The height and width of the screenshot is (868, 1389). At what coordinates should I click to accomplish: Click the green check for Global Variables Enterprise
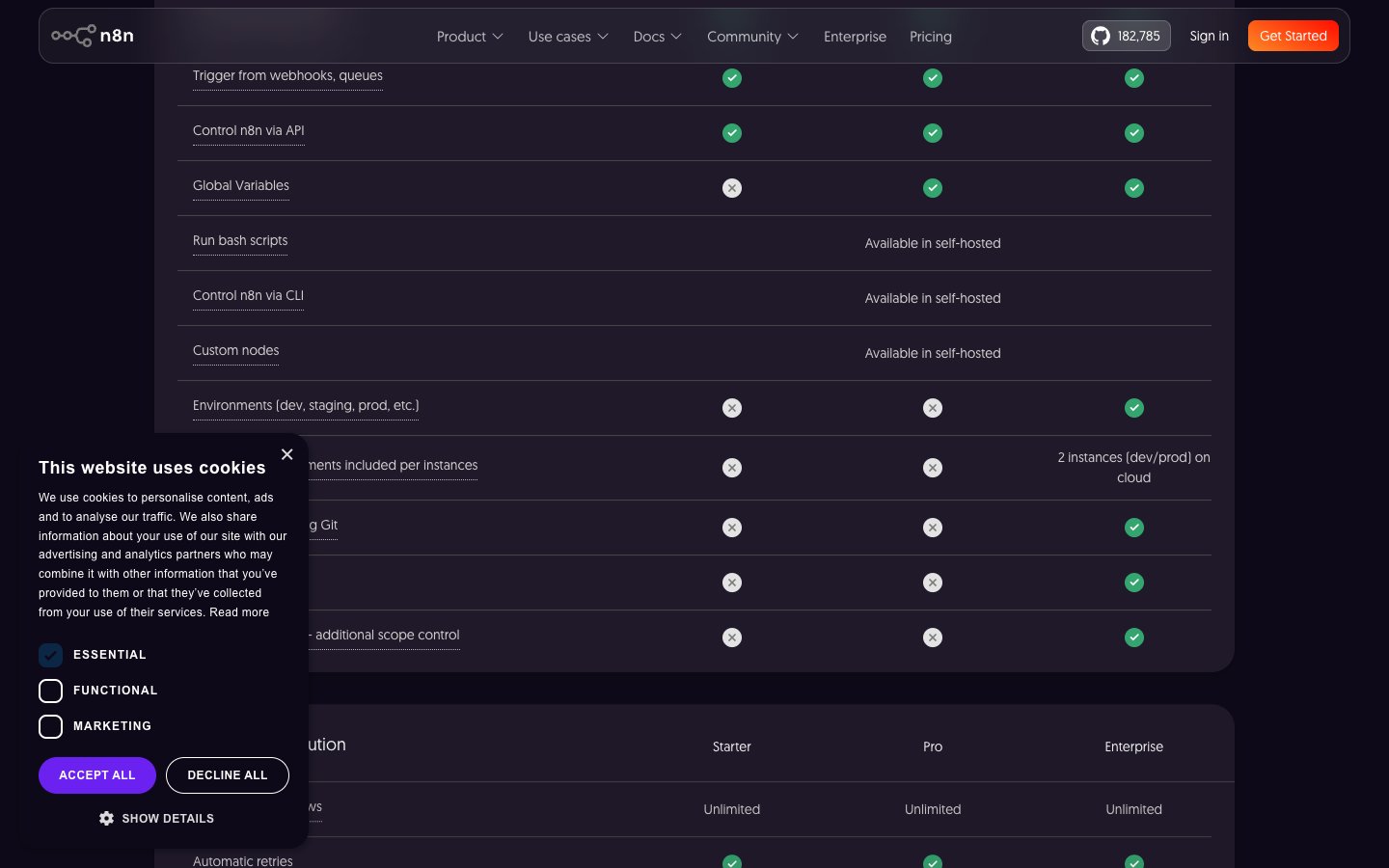pyautogui.click(x=1133, y=188)
